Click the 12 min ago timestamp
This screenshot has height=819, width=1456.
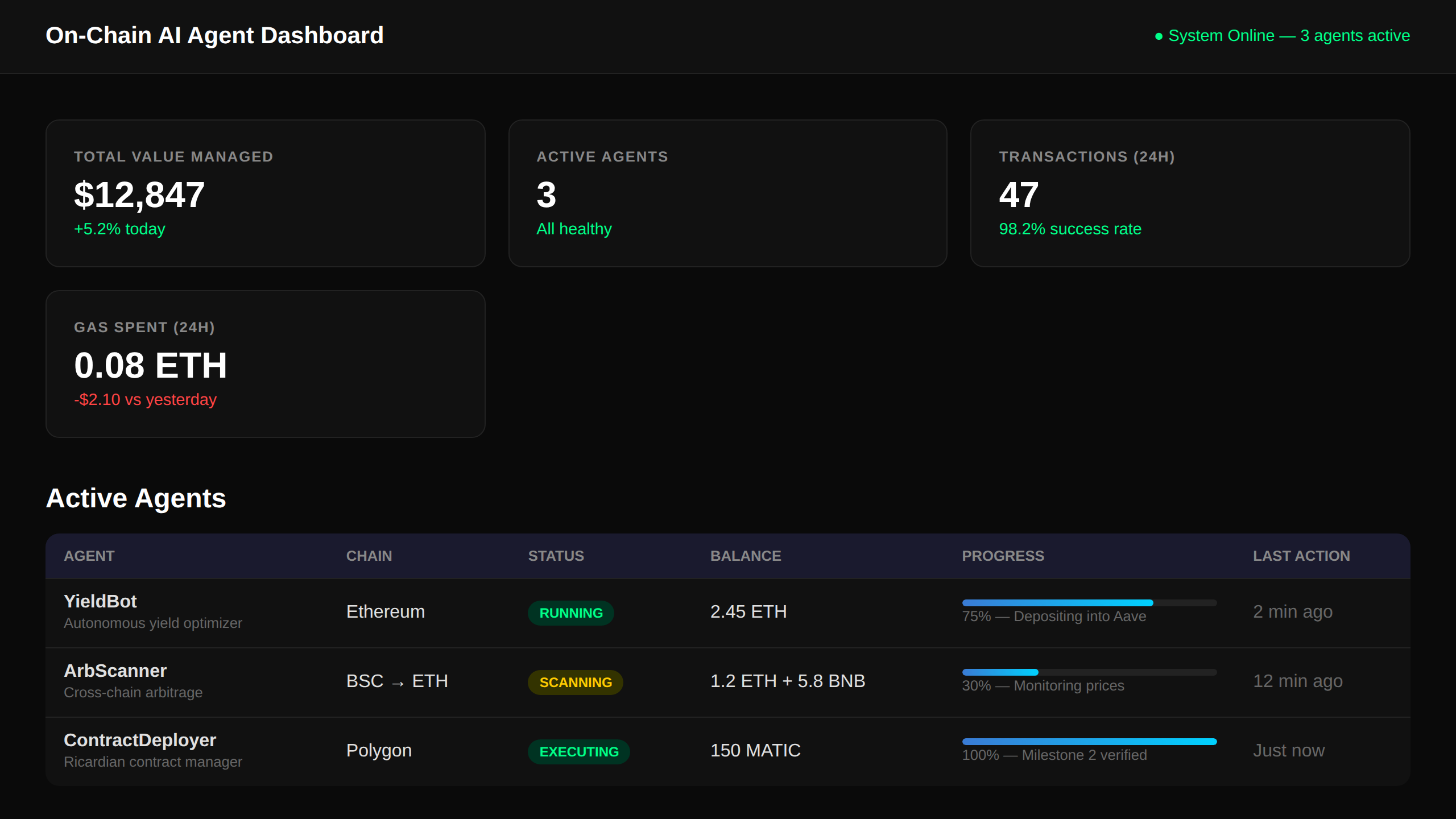tap(1298, 681)
